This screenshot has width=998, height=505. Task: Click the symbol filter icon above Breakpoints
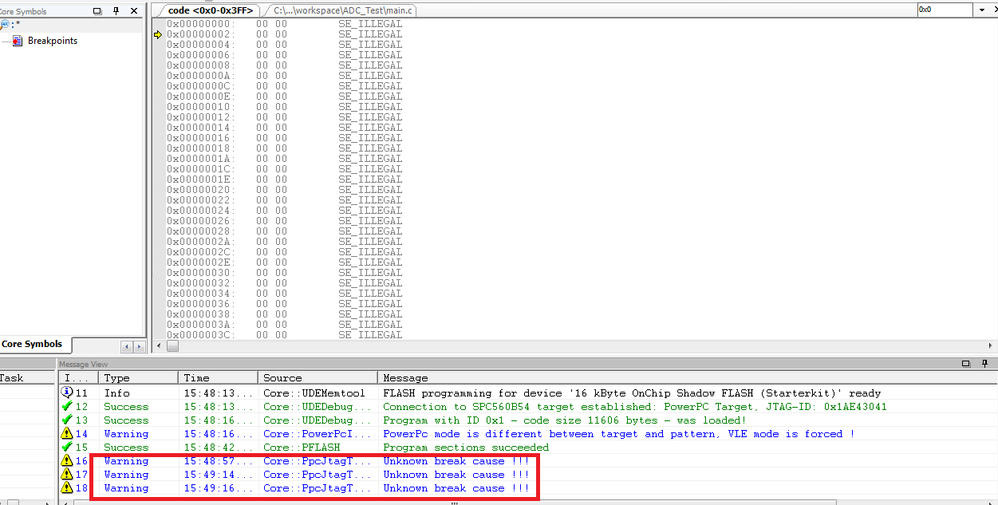click(5, 25)
